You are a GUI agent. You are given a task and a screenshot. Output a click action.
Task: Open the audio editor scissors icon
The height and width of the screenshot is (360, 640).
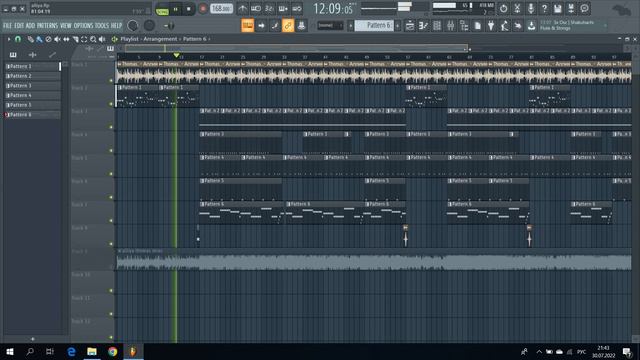517,9
